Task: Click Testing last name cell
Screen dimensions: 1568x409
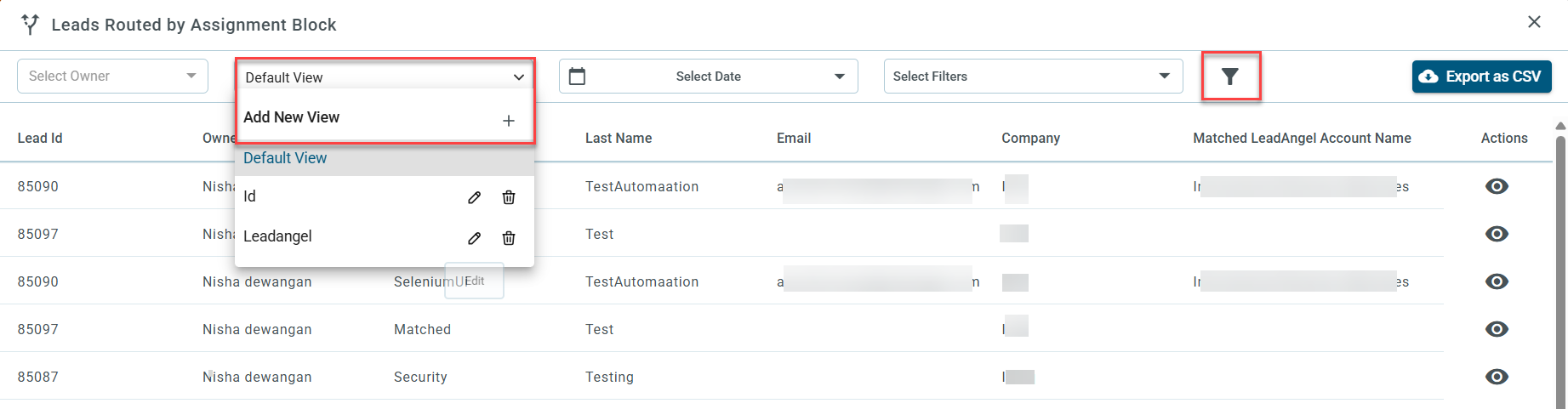Action: (x=609, y=377)
